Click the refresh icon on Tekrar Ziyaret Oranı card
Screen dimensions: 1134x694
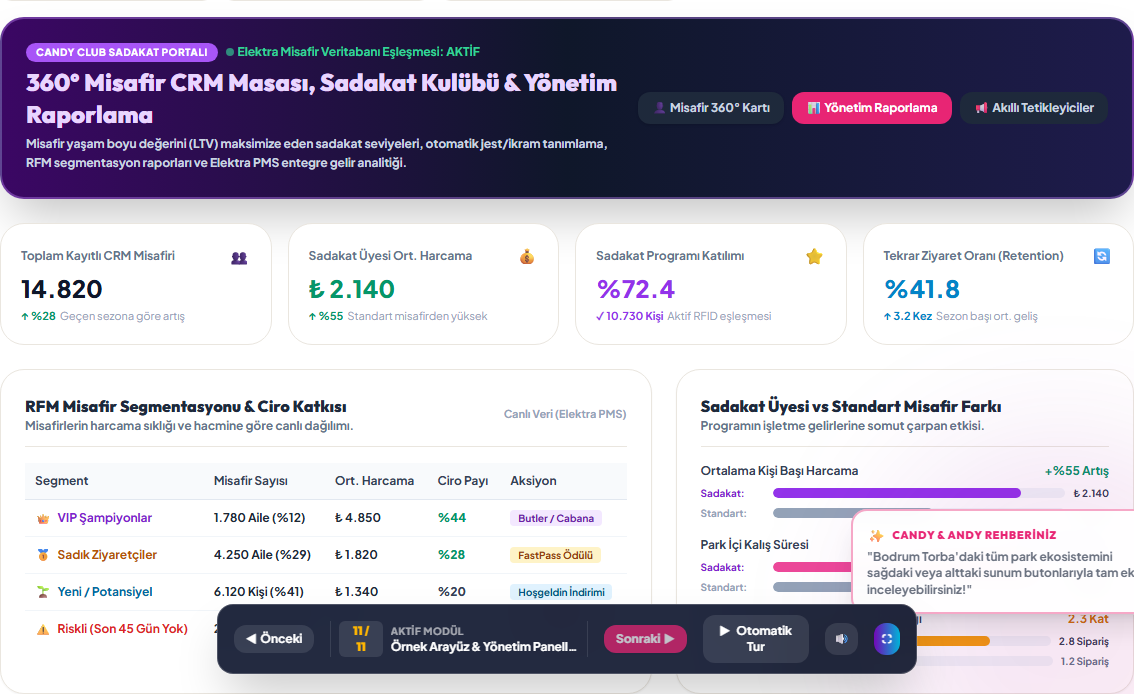(x=1101, y=256)
